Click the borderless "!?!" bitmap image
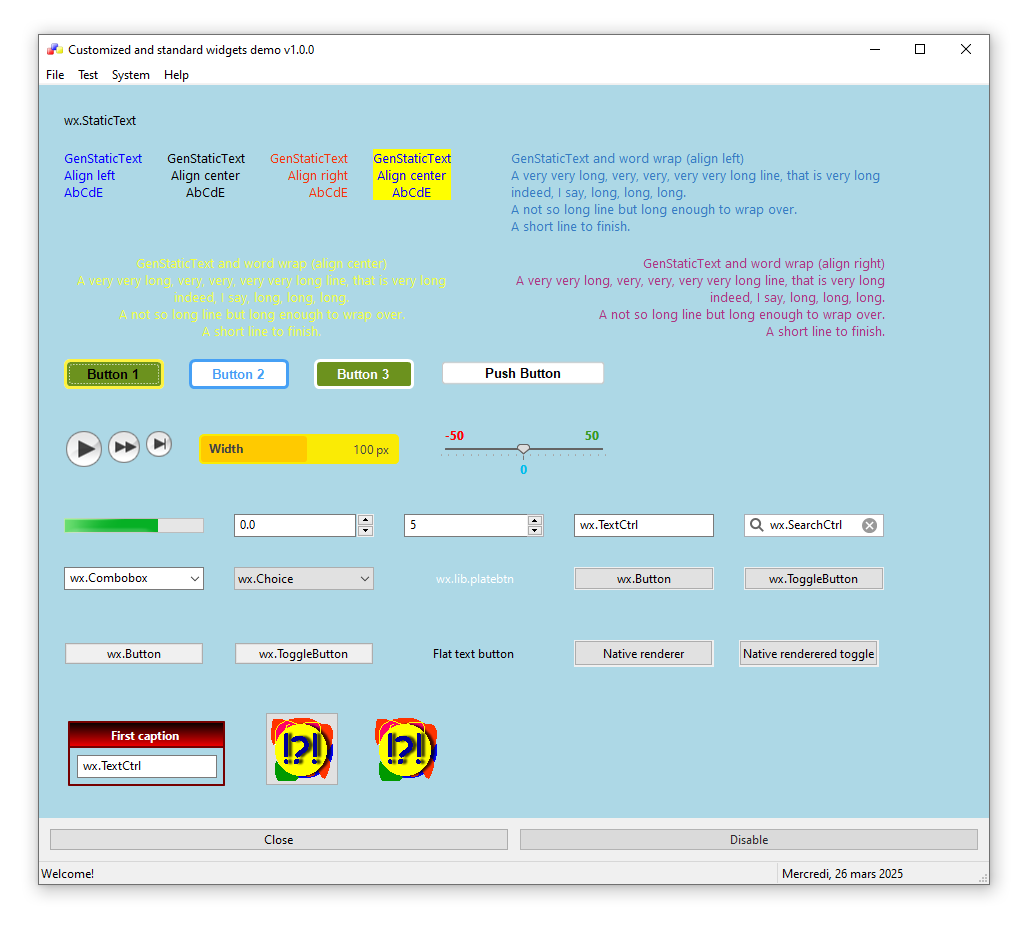 [x=406, y=749]
